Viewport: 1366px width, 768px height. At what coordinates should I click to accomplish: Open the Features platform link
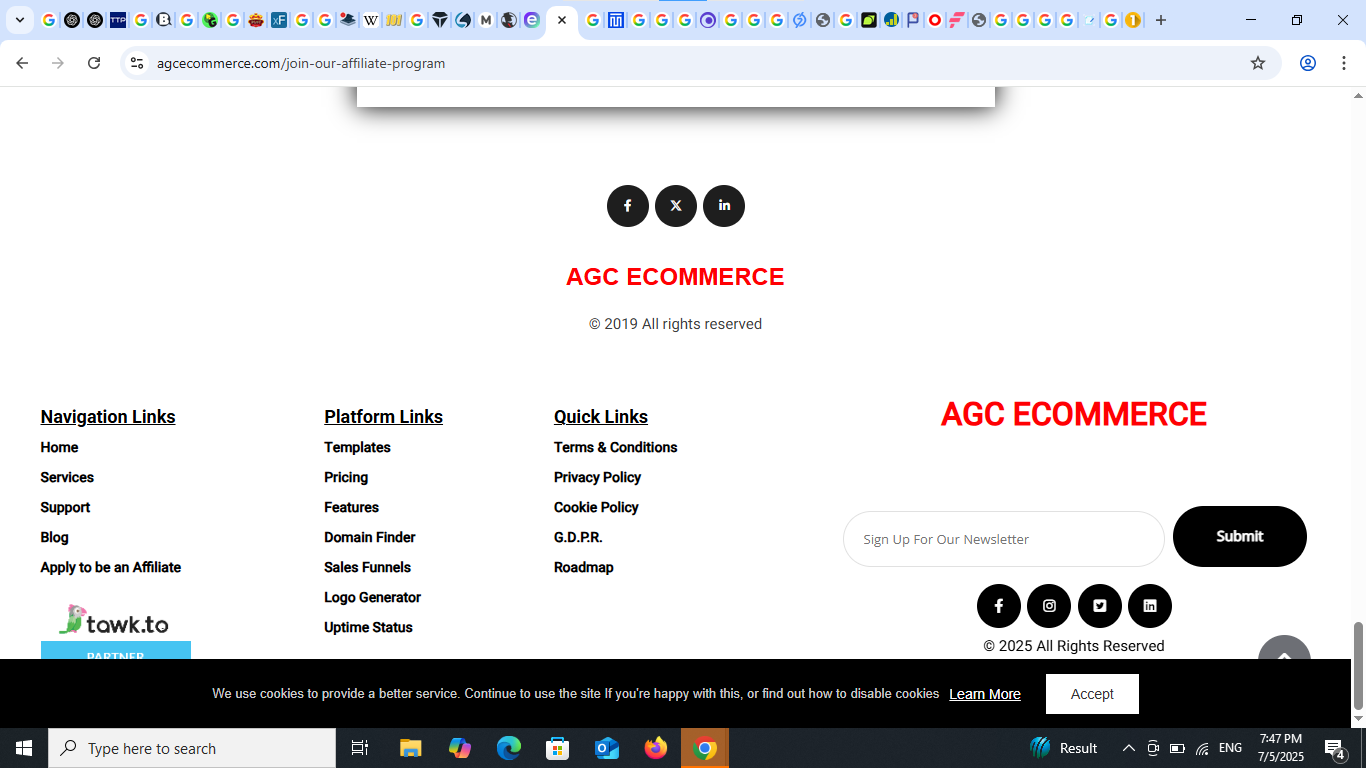[351, 507]
